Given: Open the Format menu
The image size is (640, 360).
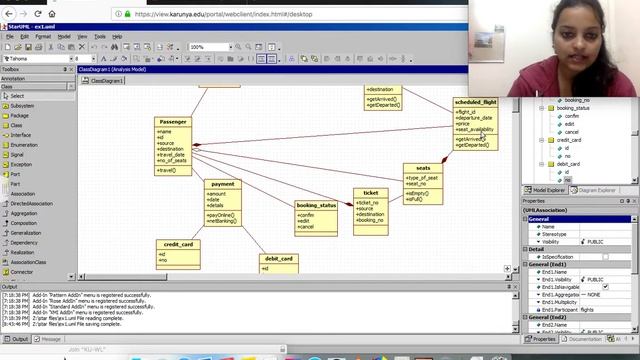Looking at the screenshot, I should (43, 36).
